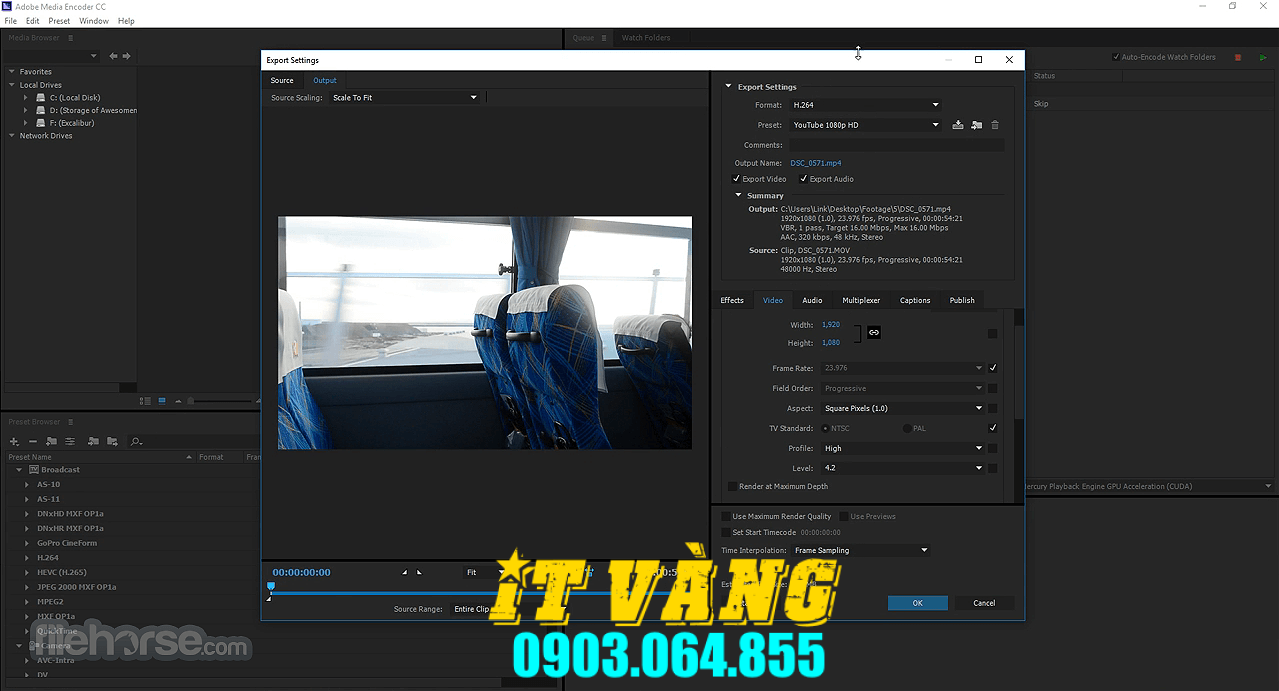This screenshot has width=1279, height=691.
Task: Open the Preset menu in the menu bar
Action: pyautogui.click(x=59, y=20)
